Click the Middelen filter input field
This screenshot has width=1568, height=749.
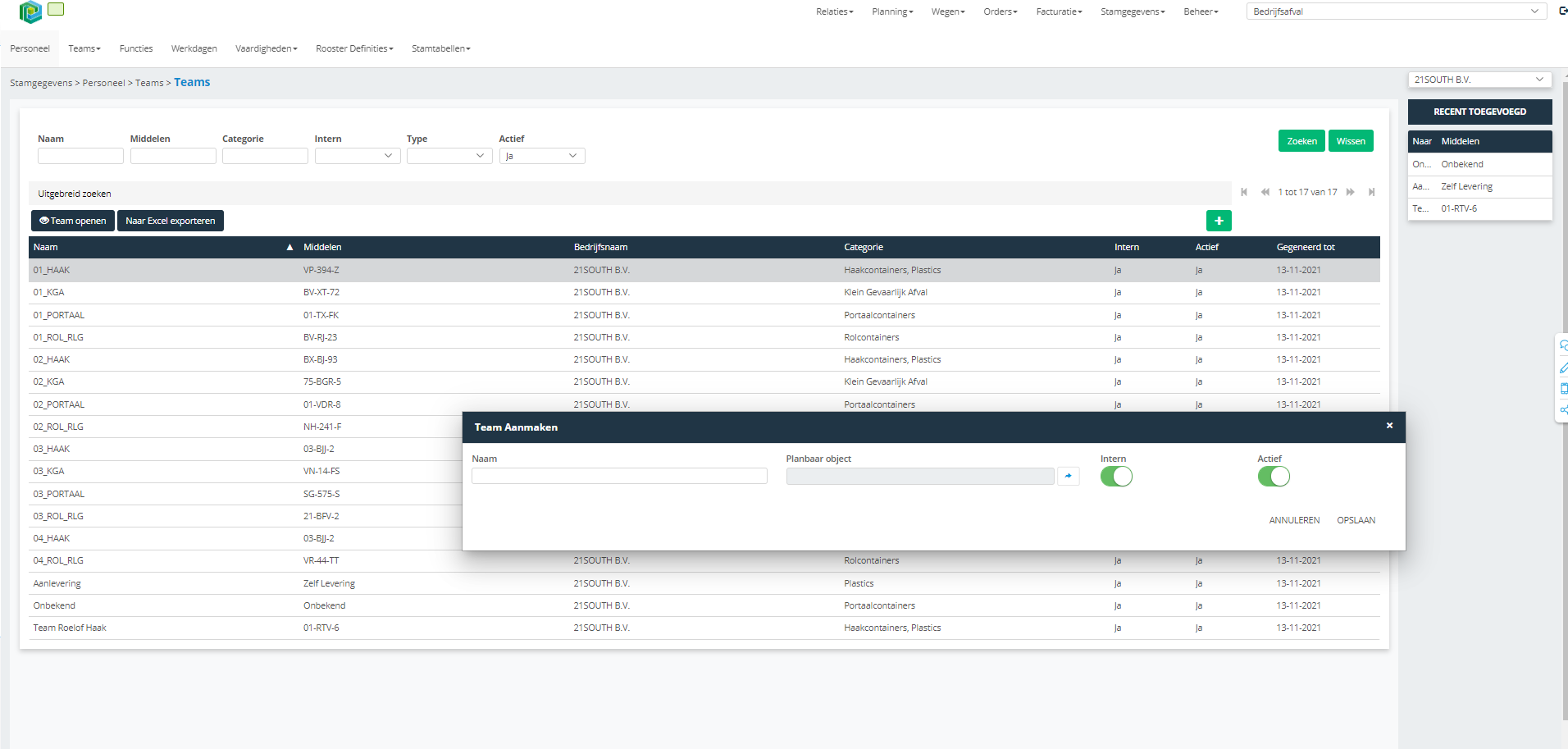tap(173, 156)
